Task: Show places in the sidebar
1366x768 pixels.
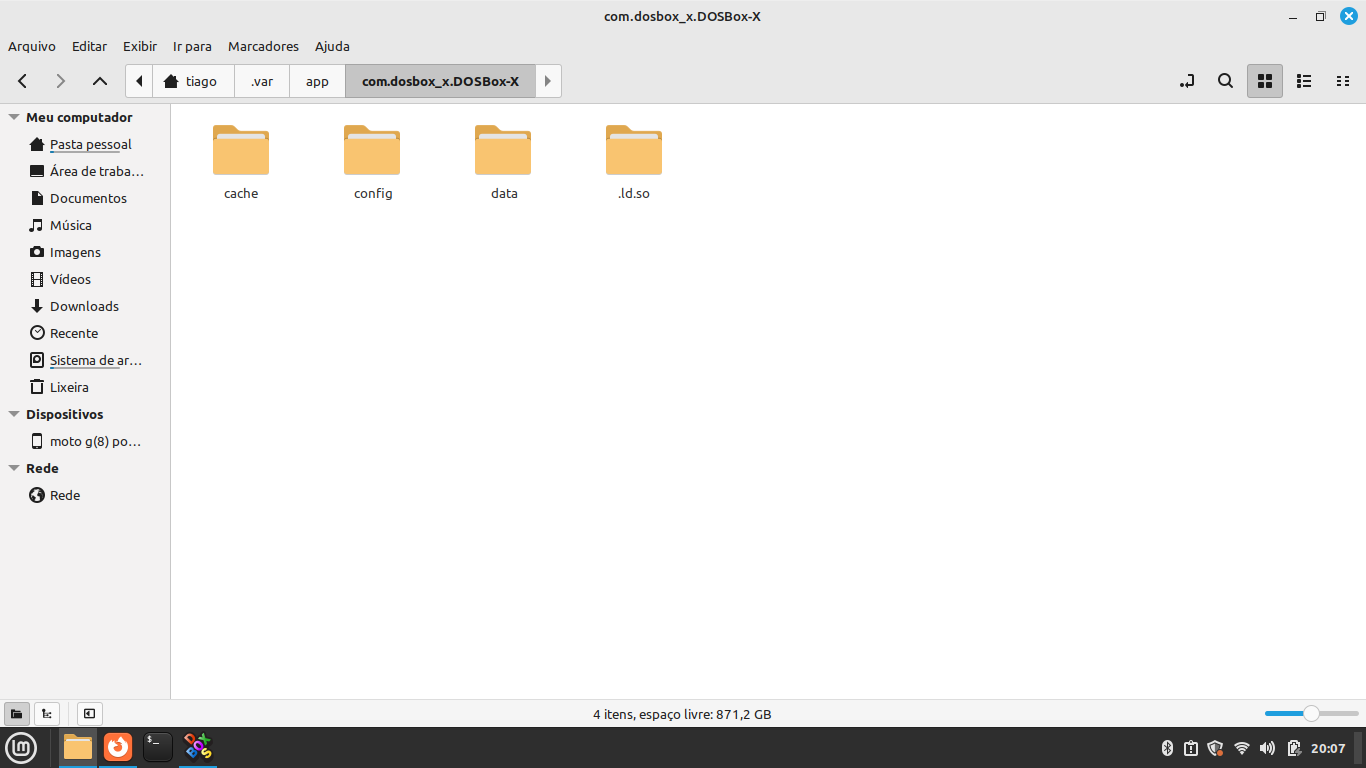Action: pyautogui.click(x=16, y=714)
